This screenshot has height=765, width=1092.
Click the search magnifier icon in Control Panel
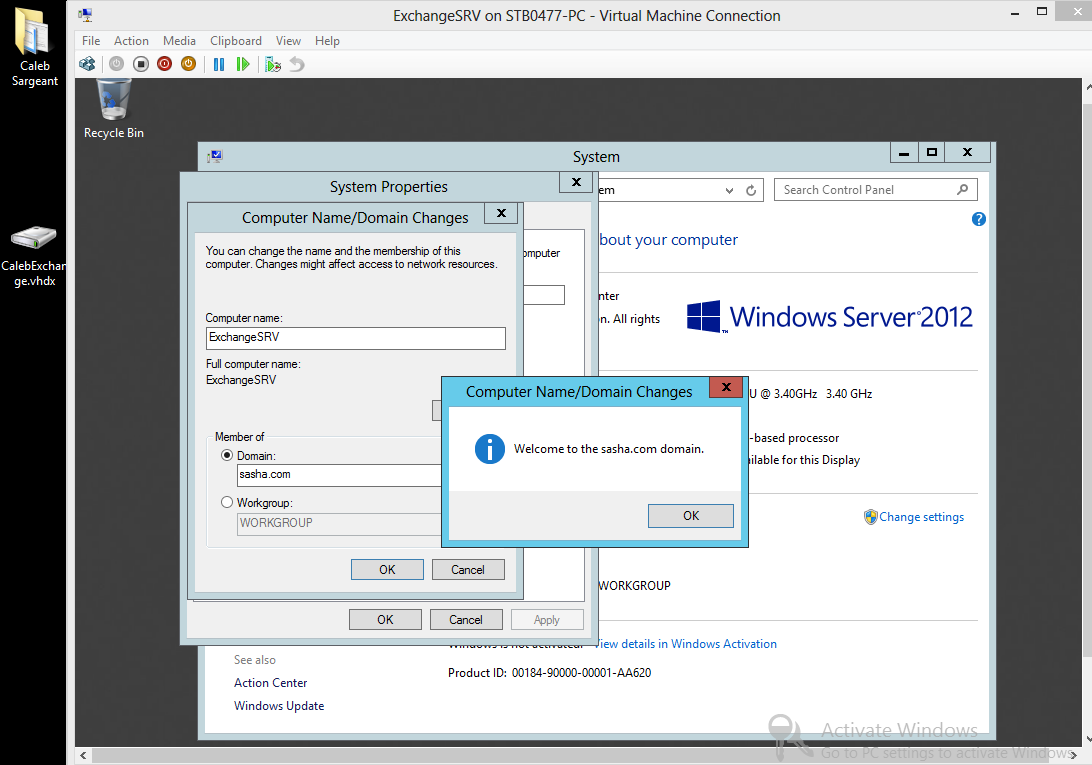point(962,190)
